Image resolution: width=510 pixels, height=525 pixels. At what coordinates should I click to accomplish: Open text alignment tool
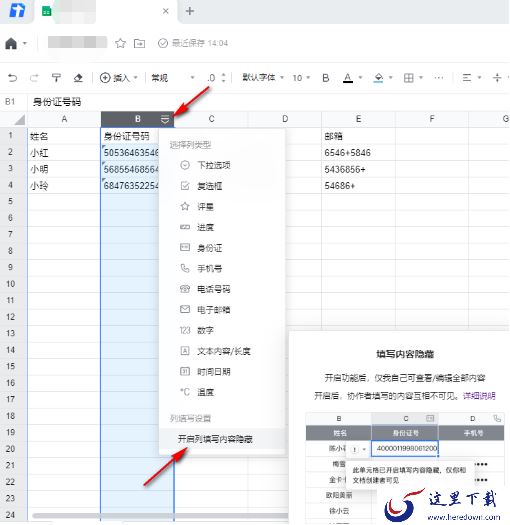[467, 78]
